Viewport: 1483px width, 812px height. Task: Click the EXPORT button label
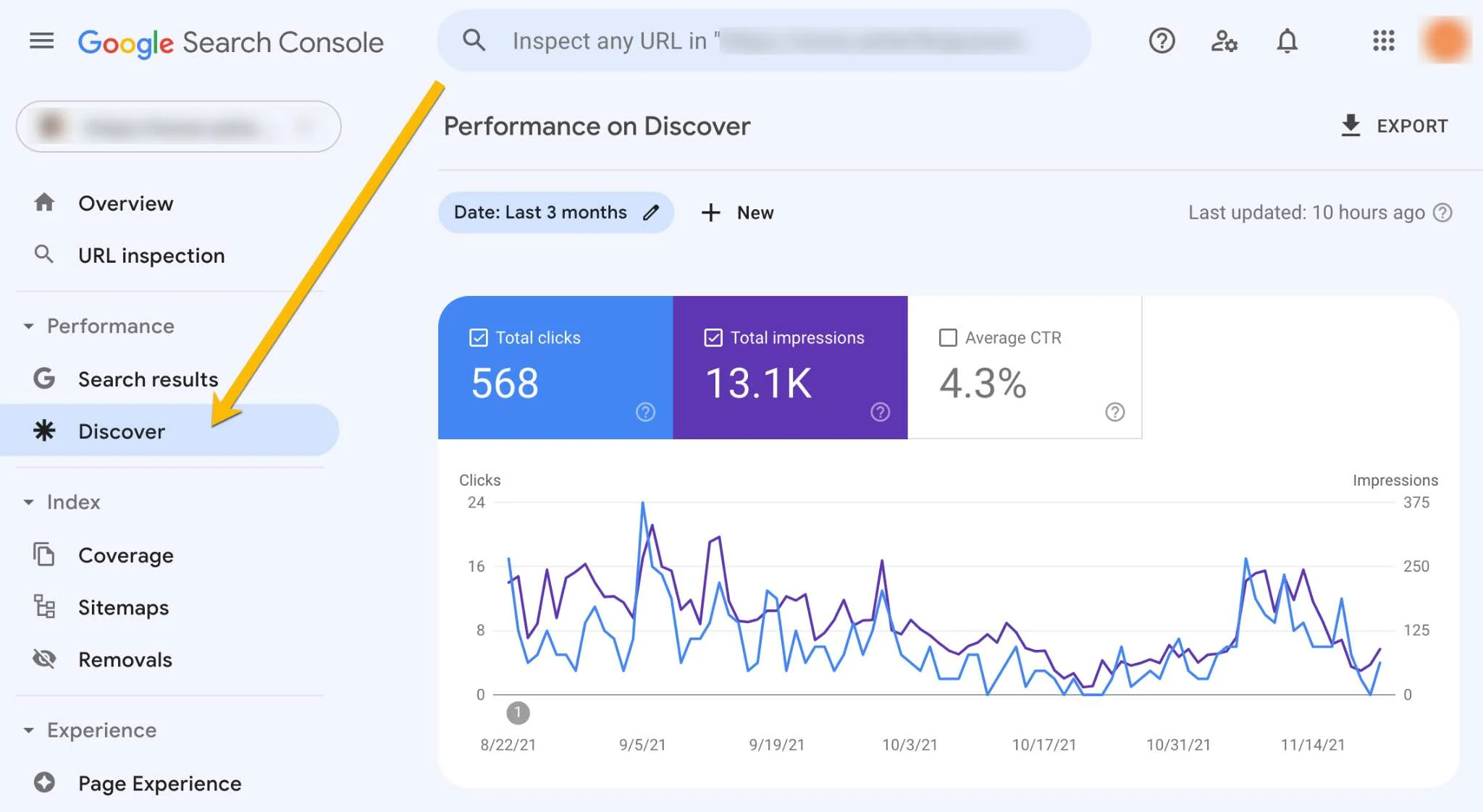point(1412,126)
